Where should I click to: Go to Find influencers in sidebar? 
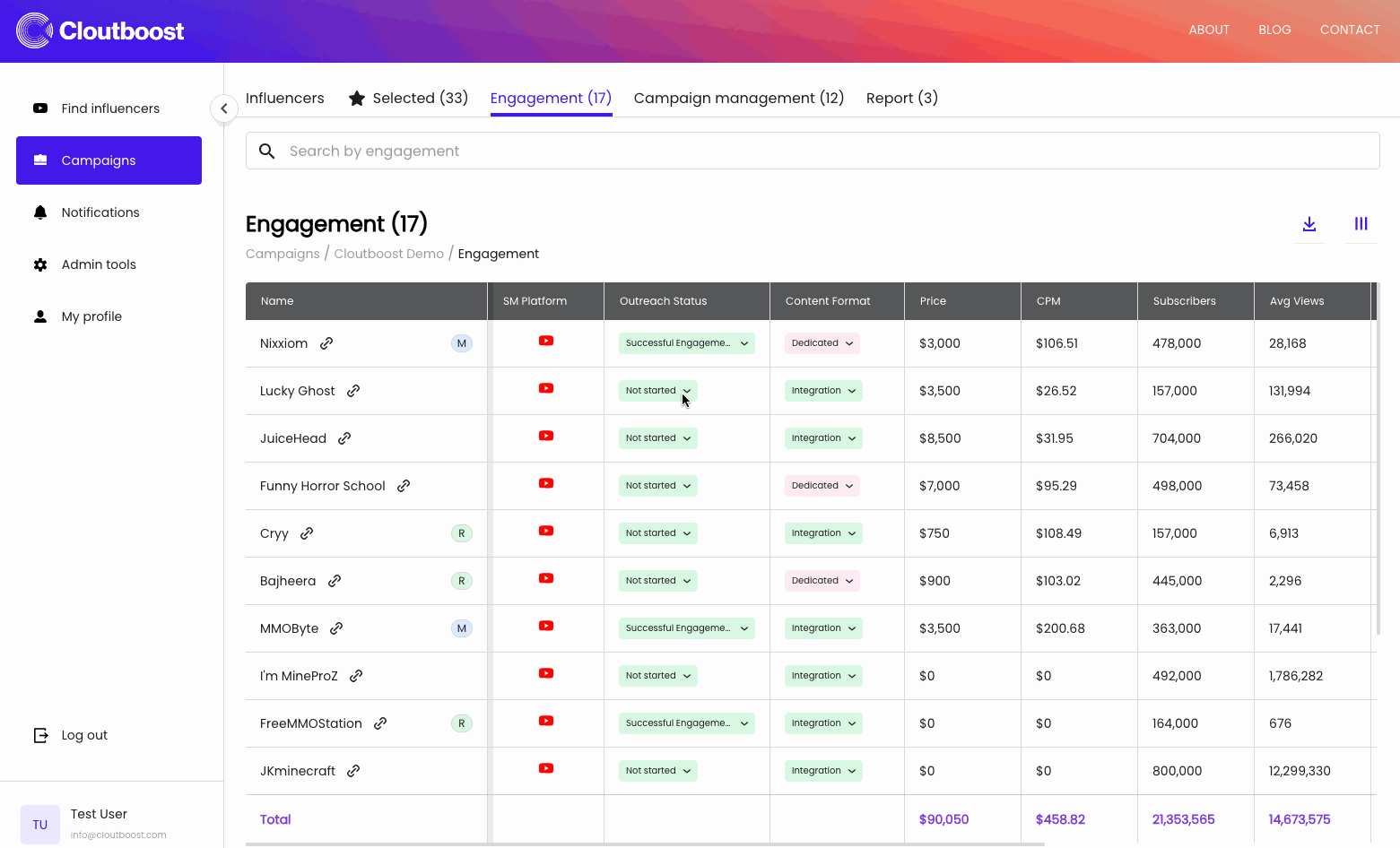(x=109, y=108)
